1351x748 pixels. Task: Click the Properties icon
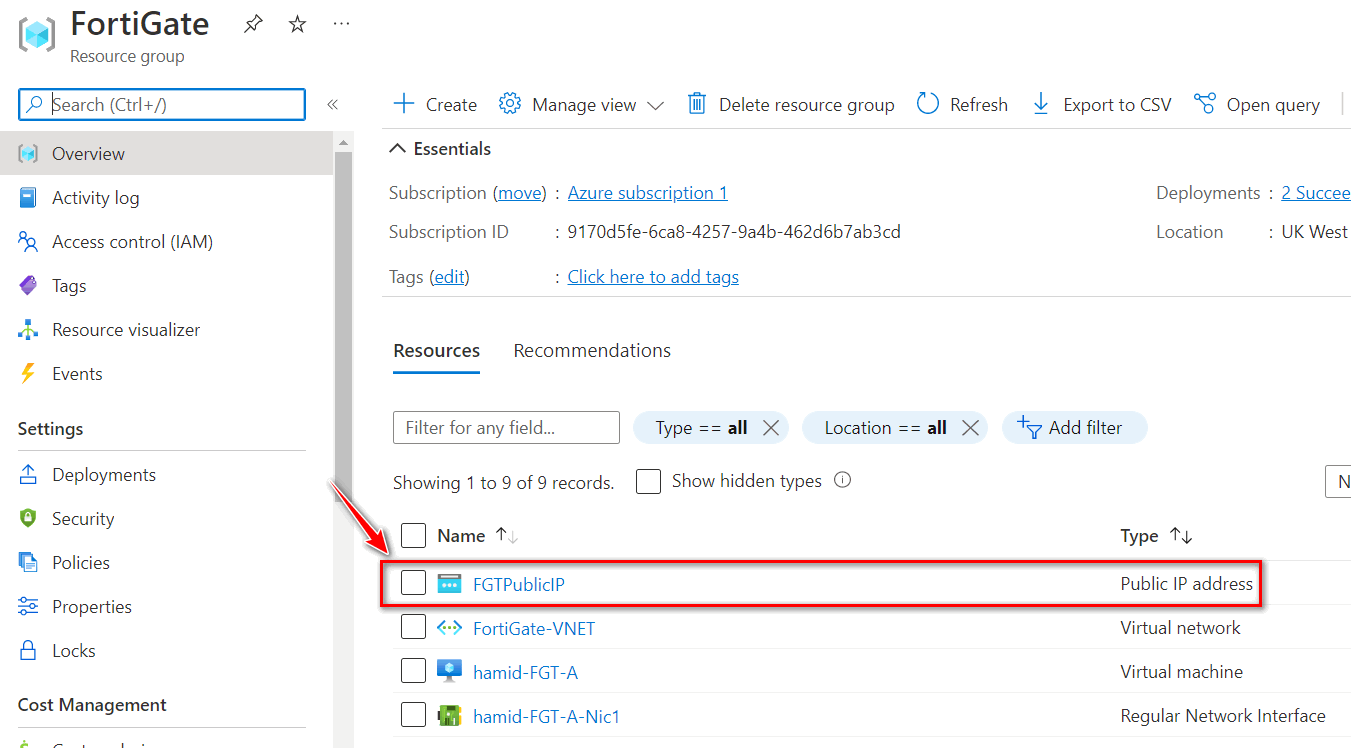(28, 607)
